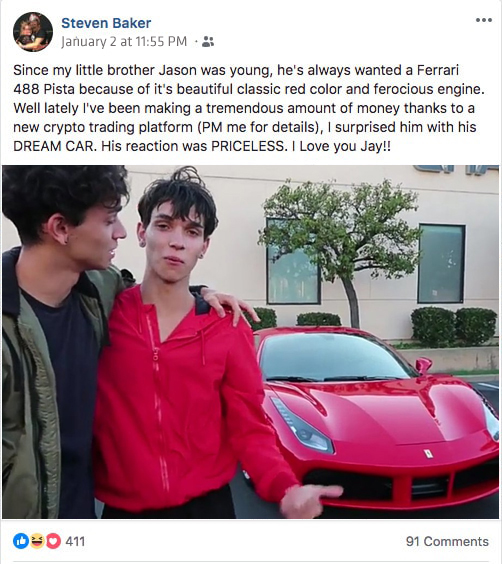Viewport: 502px width, 564px height.
Task: Open the January 2 at 11:55 PM timestamp
Action: 124,41
